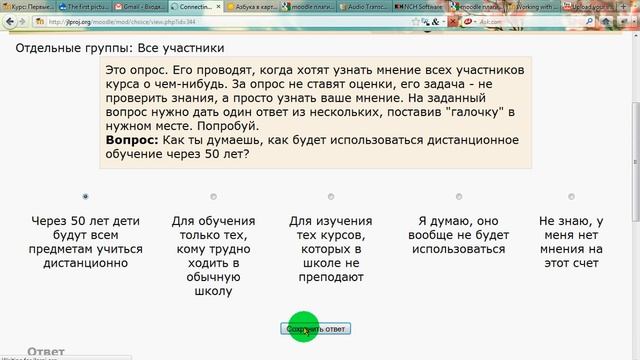Switch to the NCH Software tab

click(420, 7)
